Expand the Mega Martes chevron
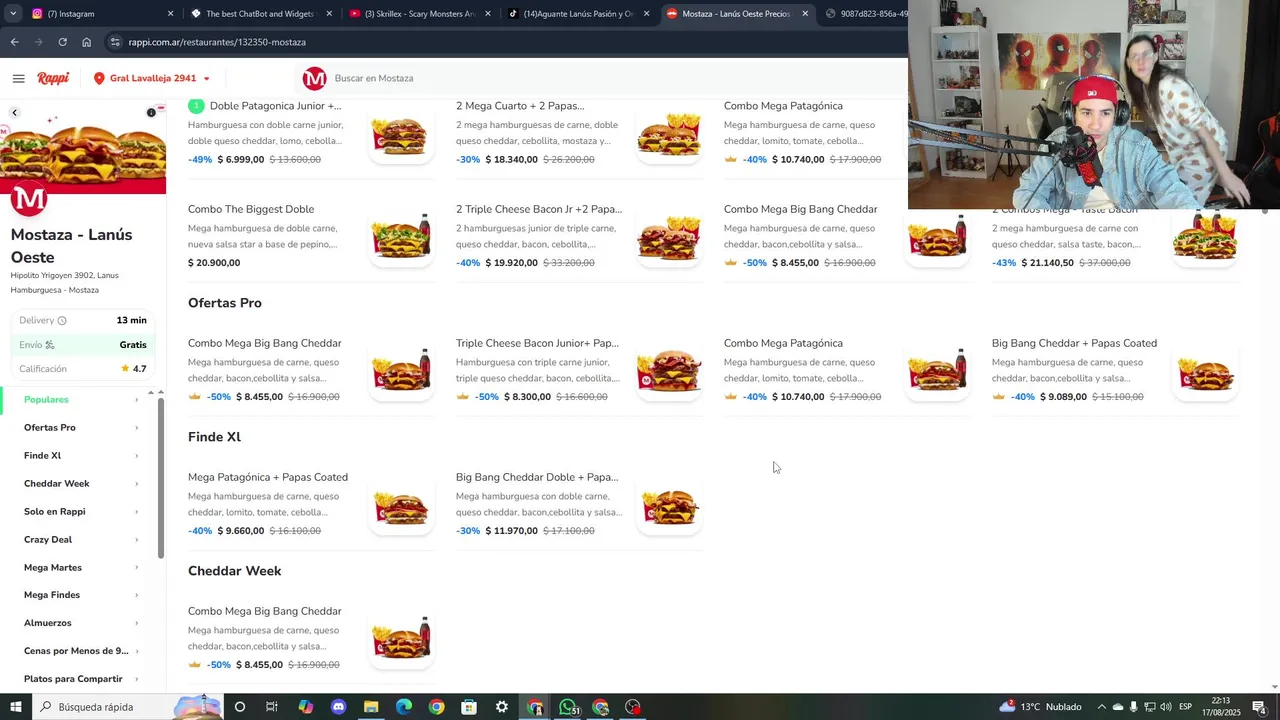The height and width of the screenshot is (720, 1280). (137, 567)
